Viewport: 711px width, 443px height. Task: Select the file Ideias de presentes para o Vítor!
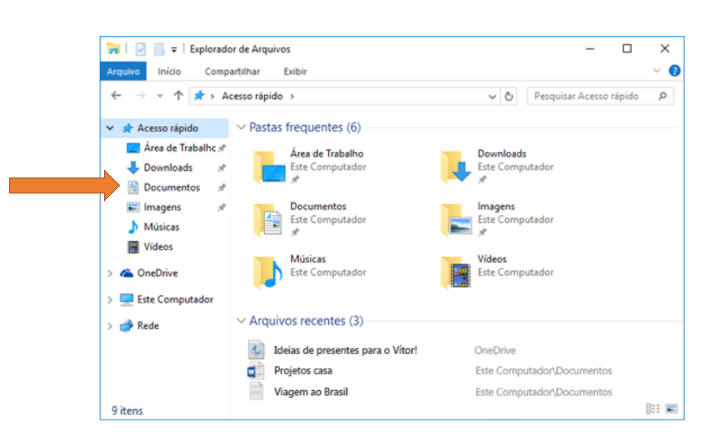tap(345, 350)
